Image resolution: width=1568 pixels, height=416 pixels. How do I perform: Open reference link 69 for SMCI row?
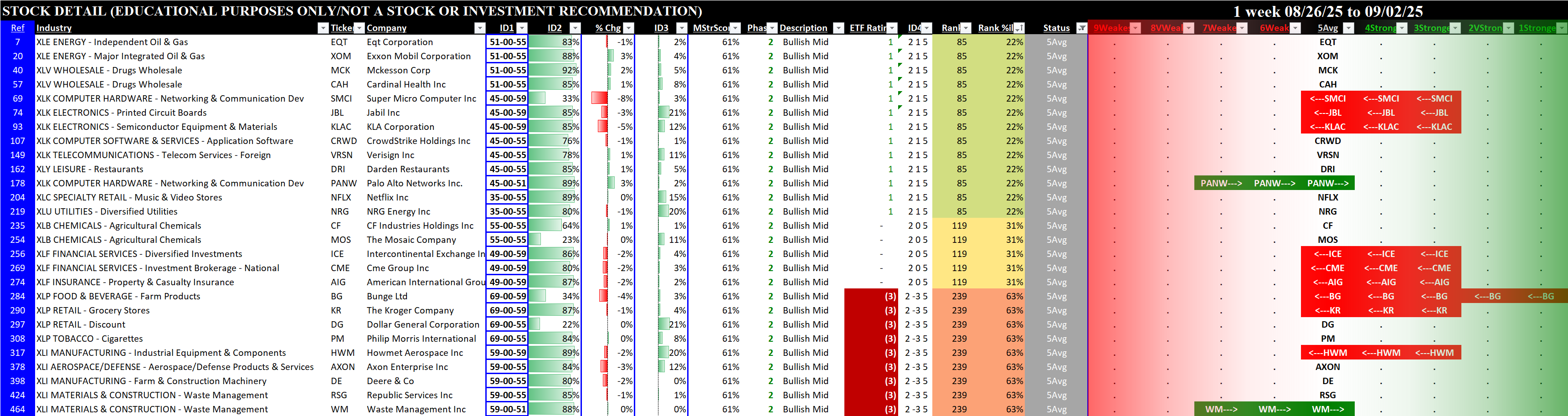click(18, 99)
